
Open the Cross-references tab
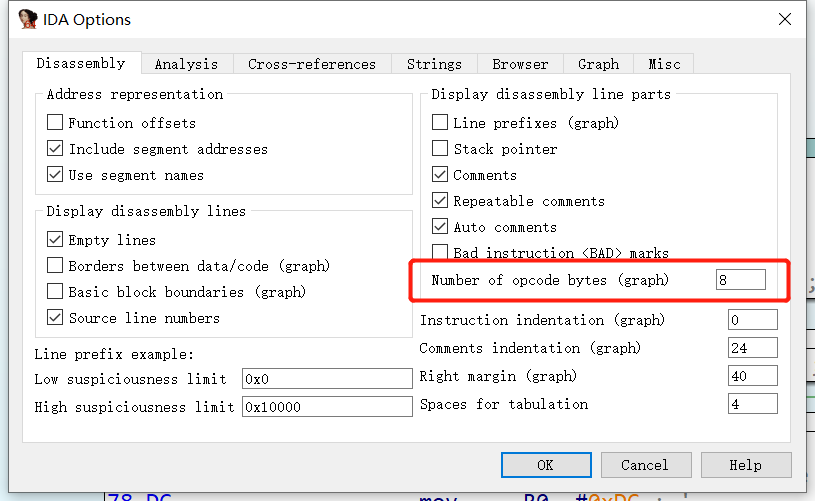click(312, 64)
